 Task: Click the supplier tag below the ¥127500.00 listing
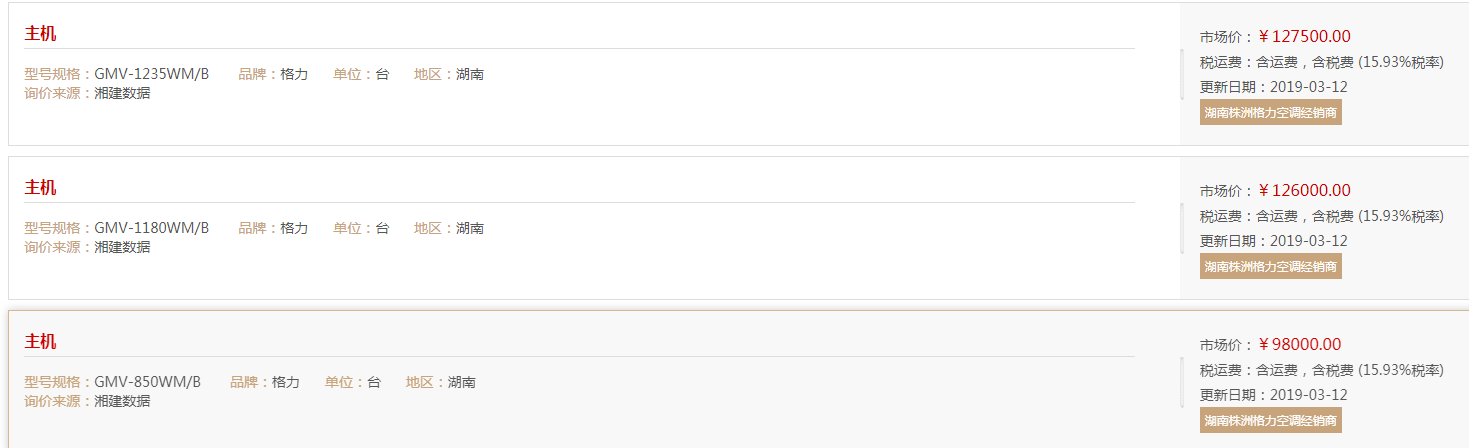pos(1270,112)
